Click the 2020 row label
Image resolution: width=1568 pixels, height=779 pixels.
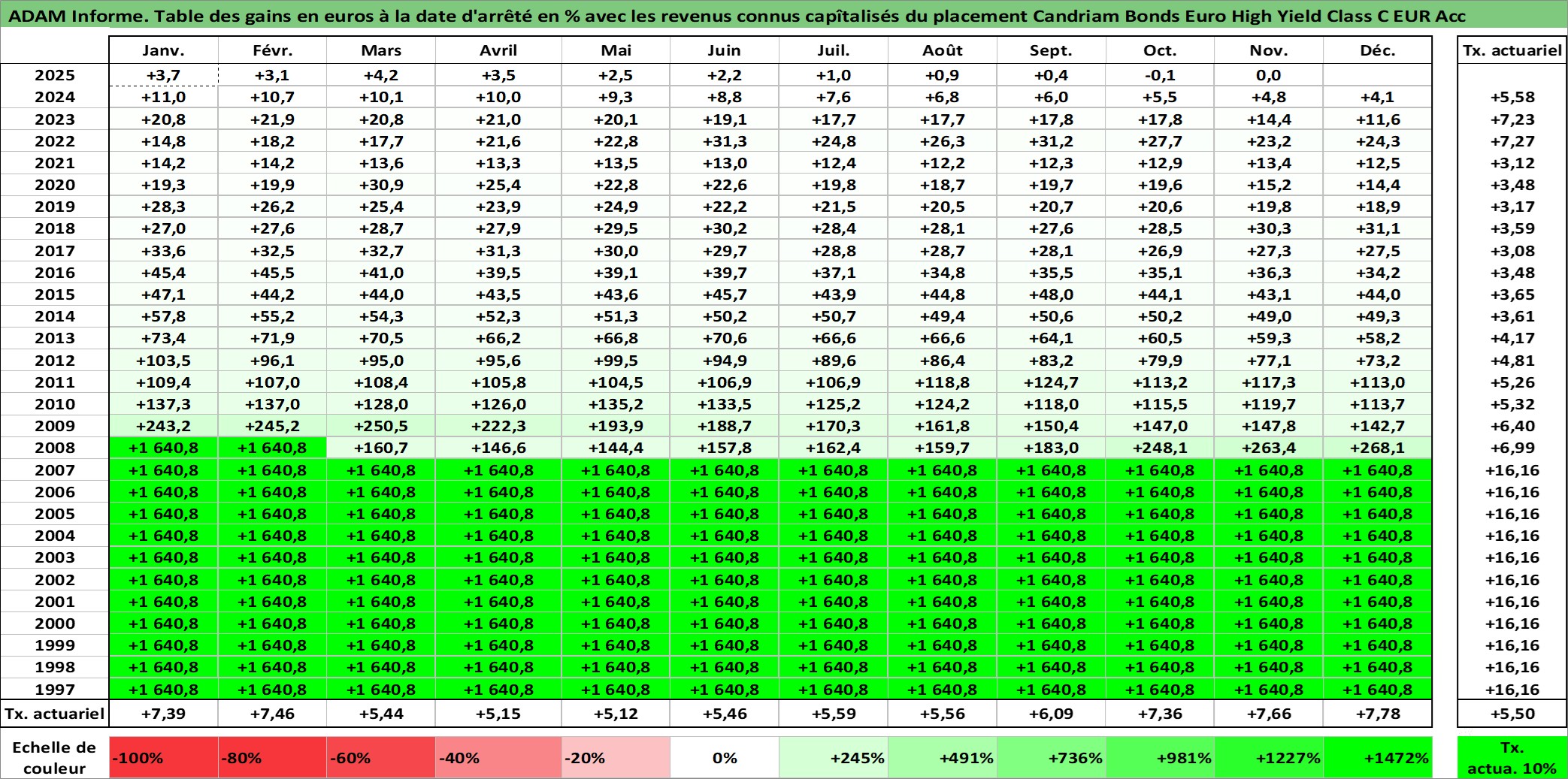click(55, 185)
